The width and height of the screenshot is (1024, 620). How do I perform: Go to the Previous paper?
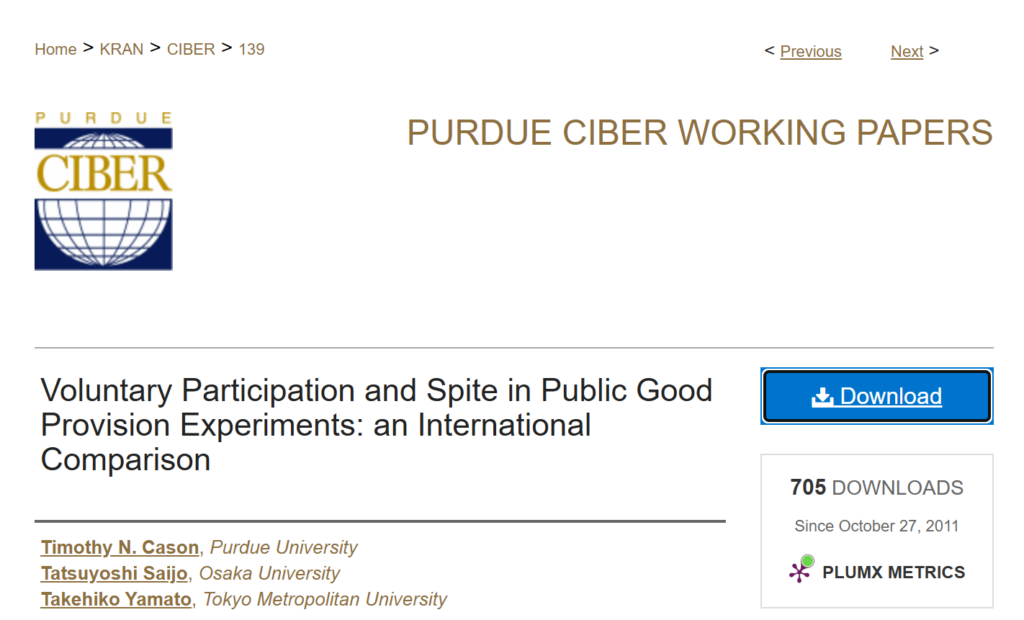[x=810, y=52]
